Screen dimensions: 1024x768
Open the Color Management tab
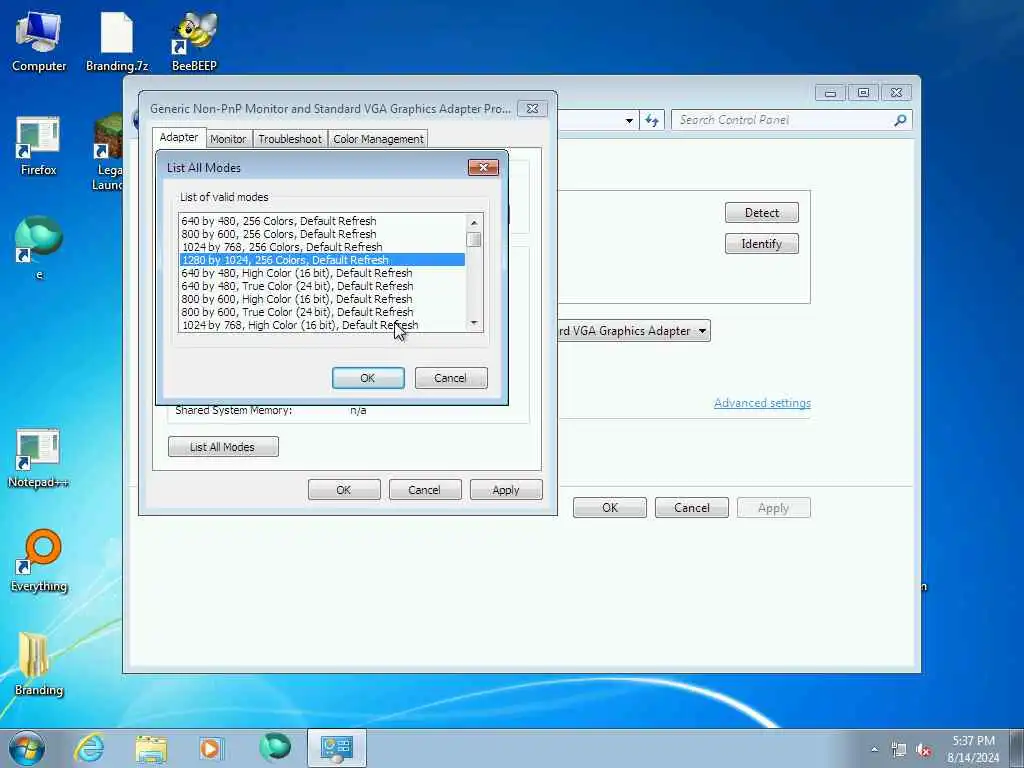pos(378,139)
